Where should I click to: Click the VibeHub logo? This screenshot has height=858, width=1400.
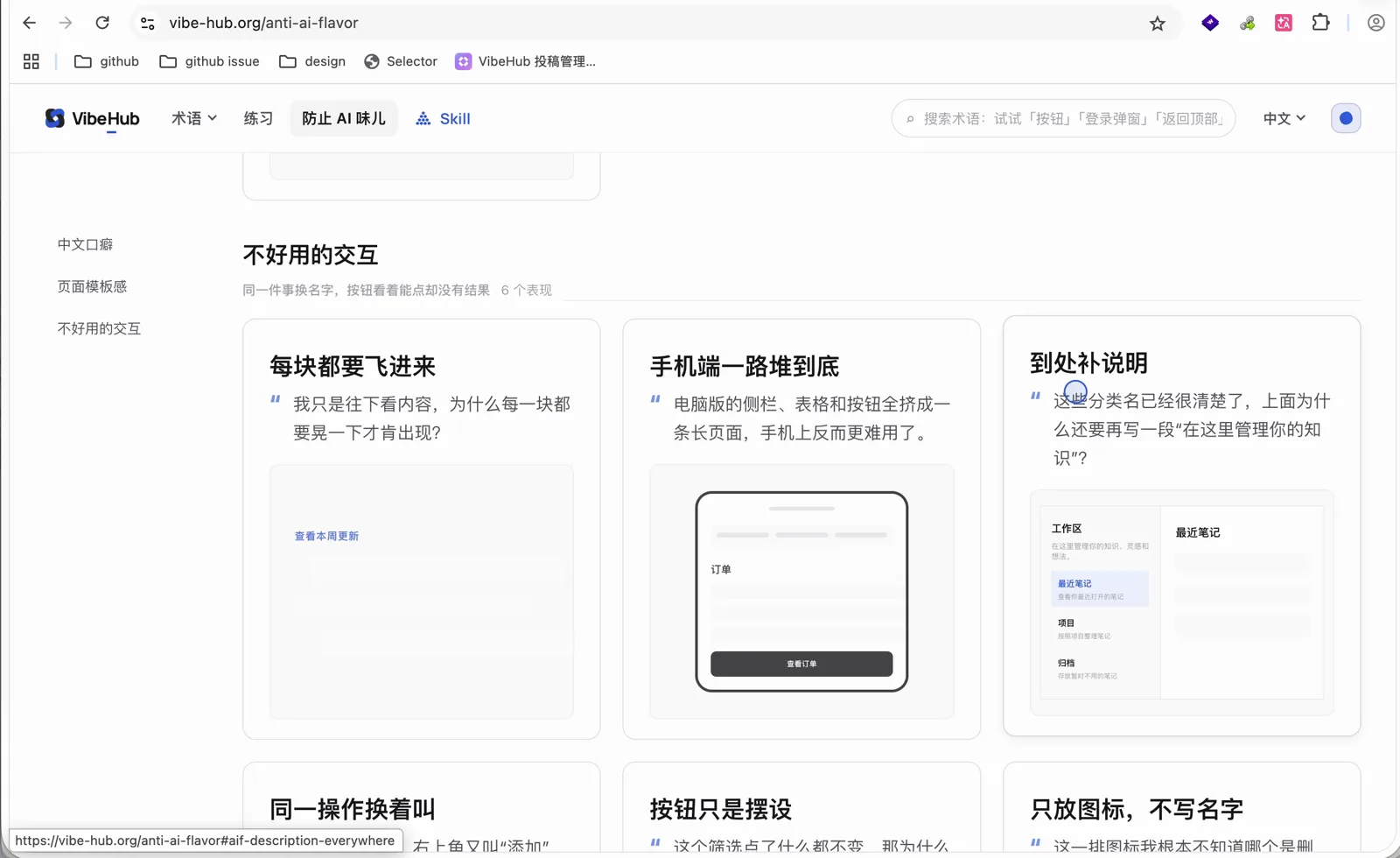pyautogui.click(x=92, y=118)
